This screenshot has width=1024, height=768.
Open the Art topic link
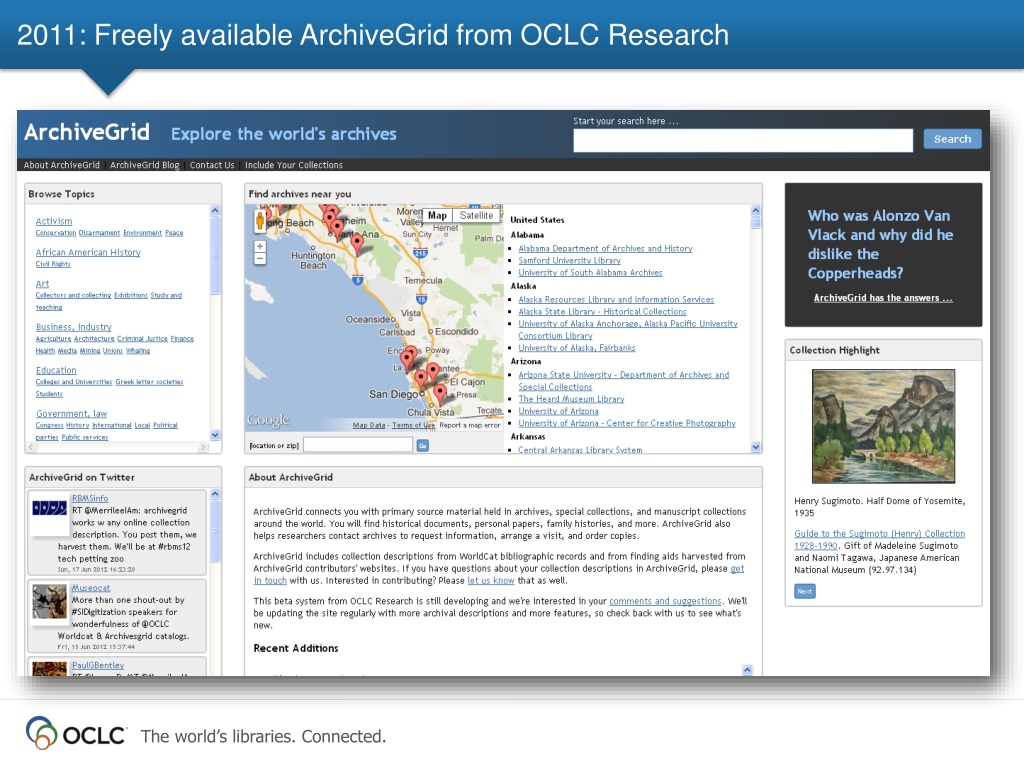(x=42, y=284)
